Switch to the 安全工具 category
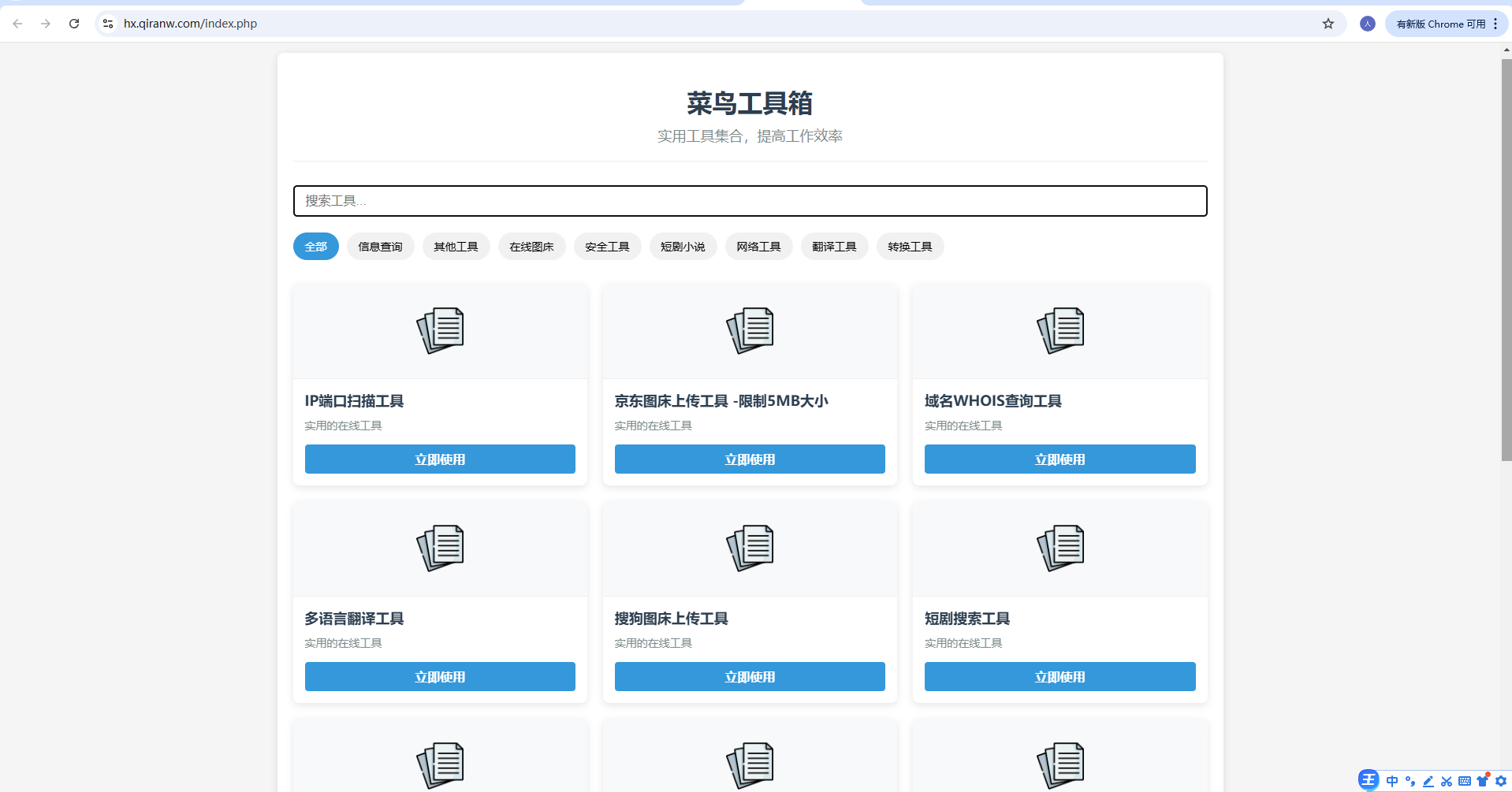This screenshot has height=792, width=1512. [607, 246]
